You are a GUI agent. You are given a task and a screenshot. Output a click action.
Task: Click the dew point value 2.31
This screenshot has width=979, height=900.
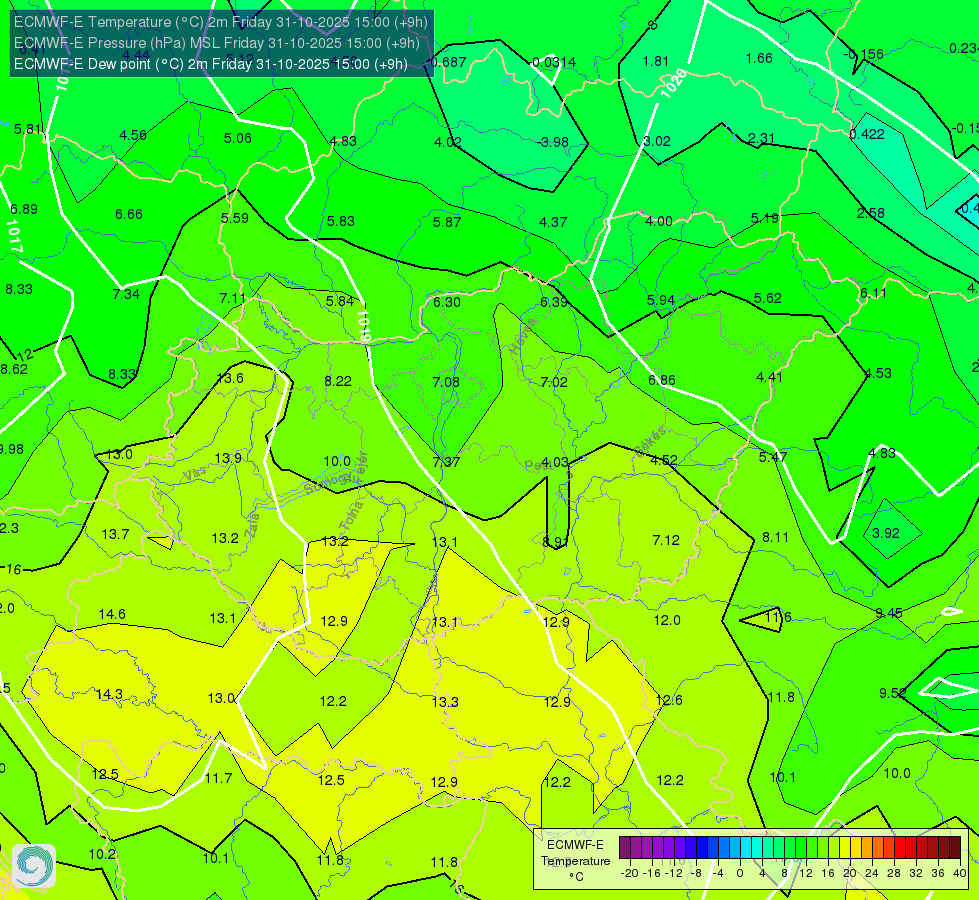762,139
